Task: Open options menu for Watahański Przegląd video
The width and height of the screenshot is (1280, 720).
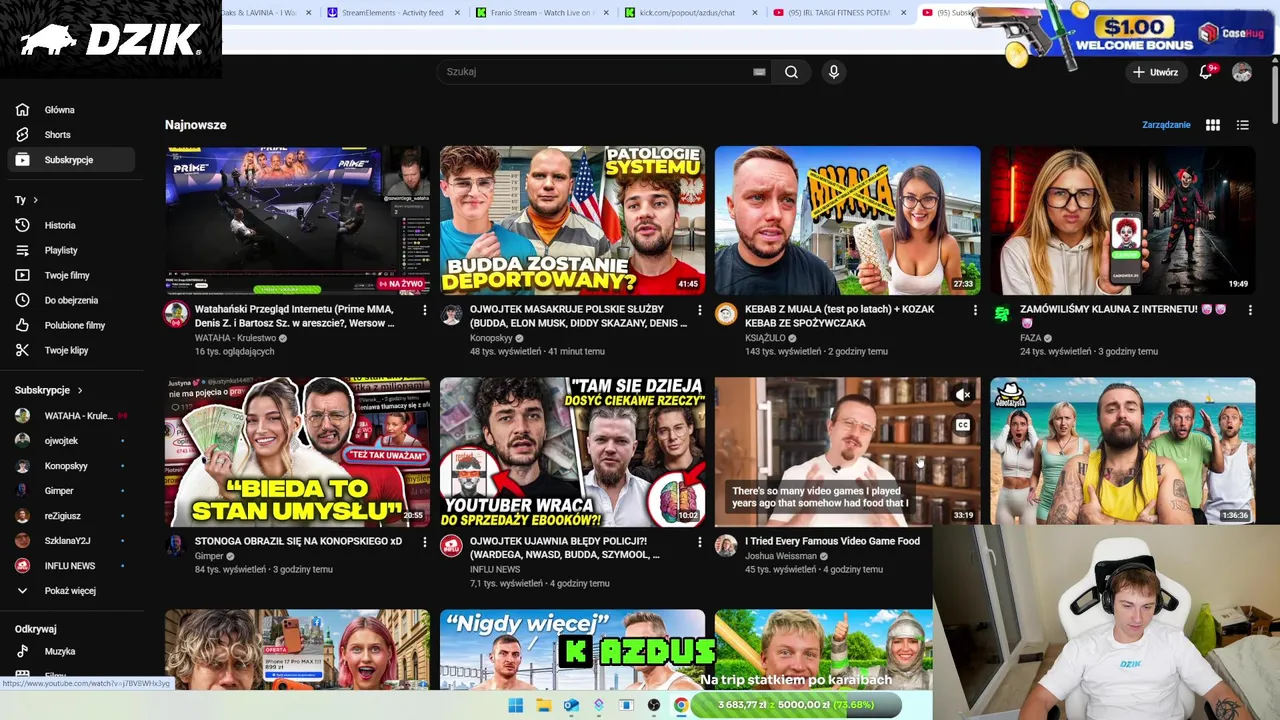Action: [x=425, y=310]
